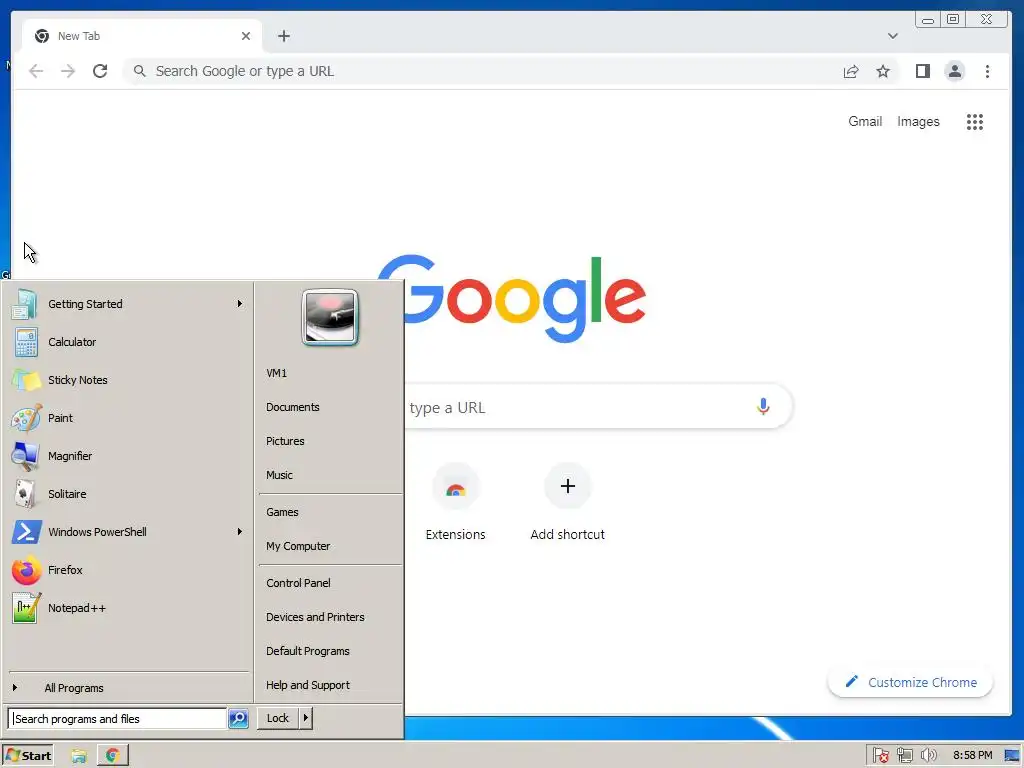Open the Google apps grid
Viewport: 1024px width, 768px height.
click(x=974, y=121)
